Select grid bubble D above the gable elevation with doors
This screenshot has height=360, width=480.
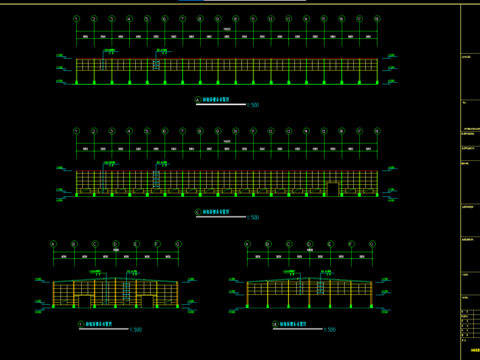[116, 244]
